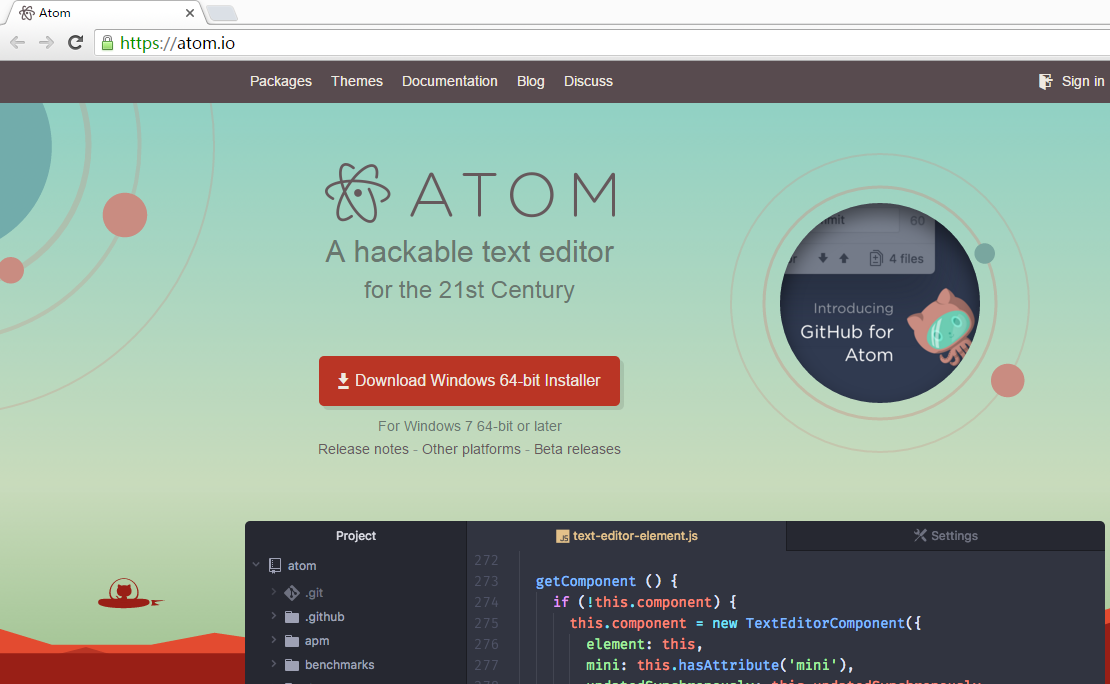Screen dimensions: 1110x684
Task: Select the benchmarks tree item label
Action: 340,665
